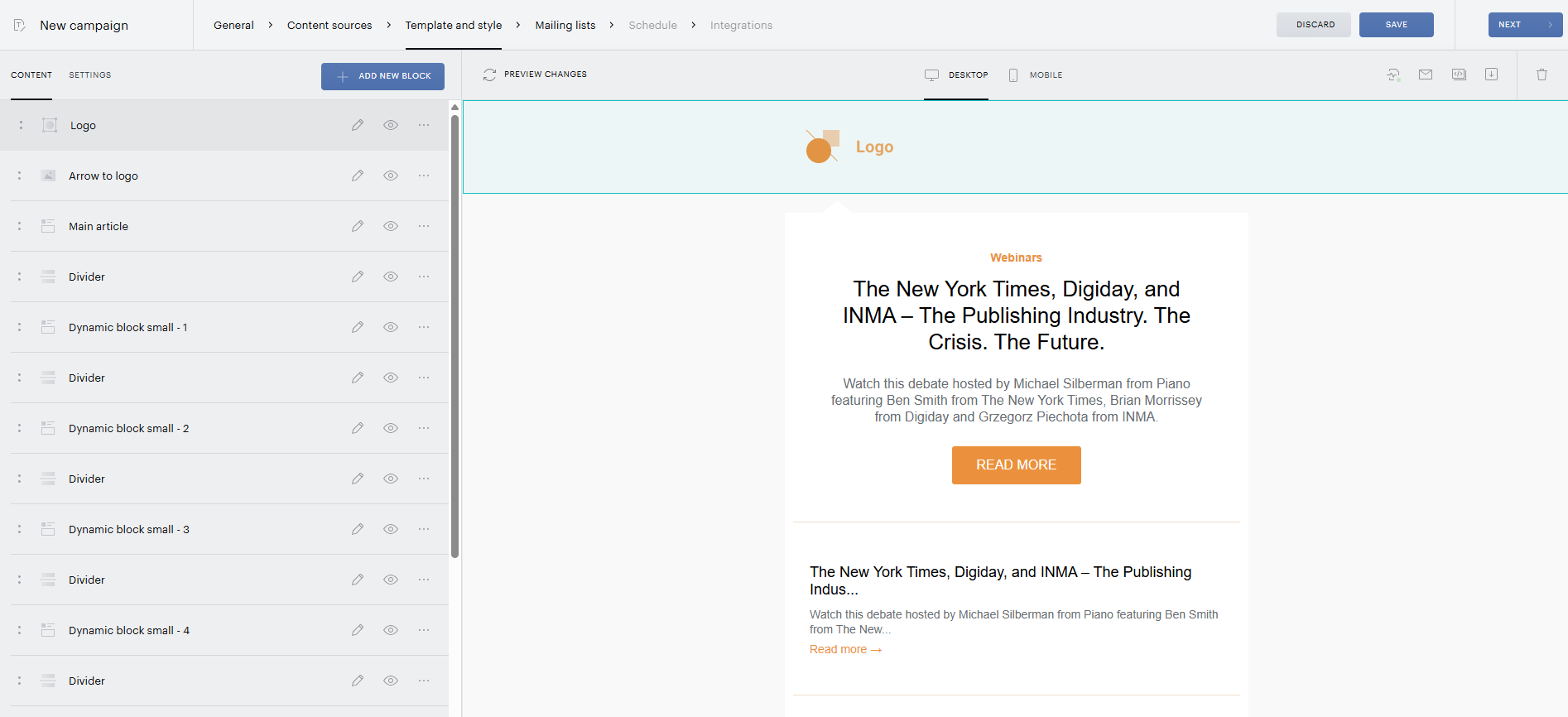Click the envelope send test email icon
This screenshot has height=717, width=1568.
click(x=1426, y=75)
